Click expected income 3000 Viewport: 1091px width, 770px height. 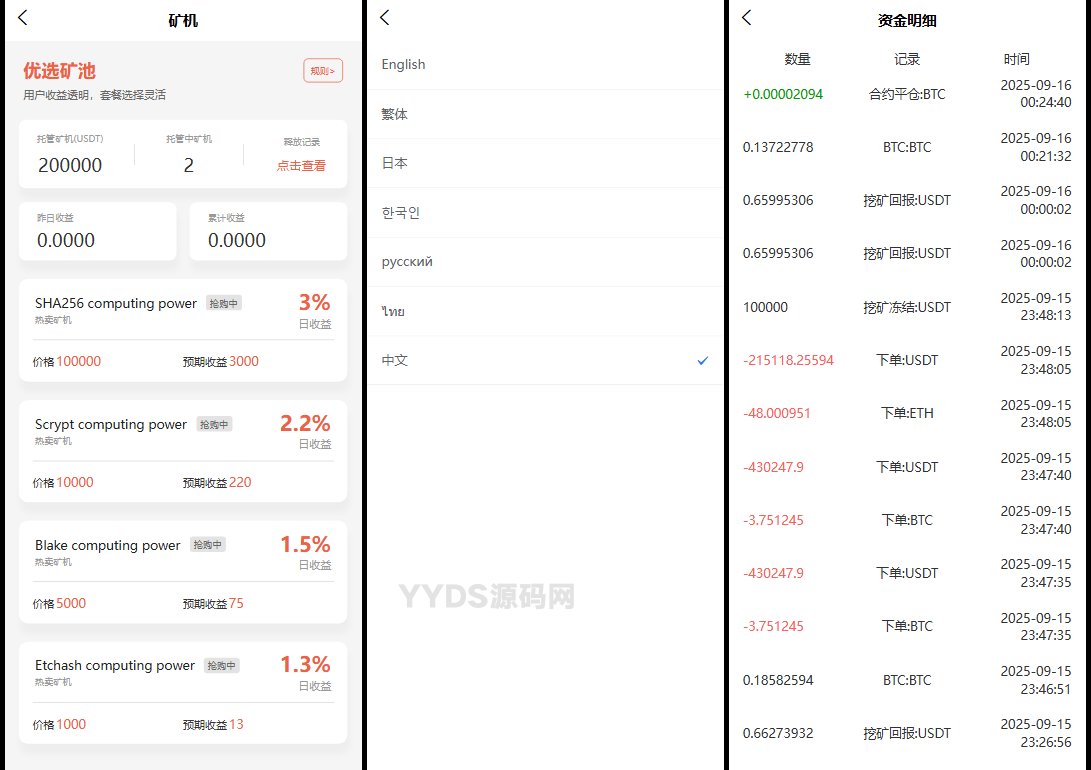[244, 362]
